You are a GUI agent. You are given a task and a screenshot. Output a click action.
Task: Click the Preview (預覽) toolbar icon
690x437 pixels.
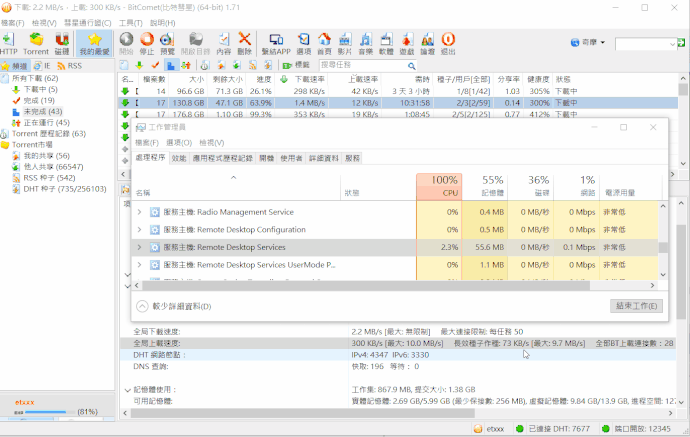[x=167, y=44]
